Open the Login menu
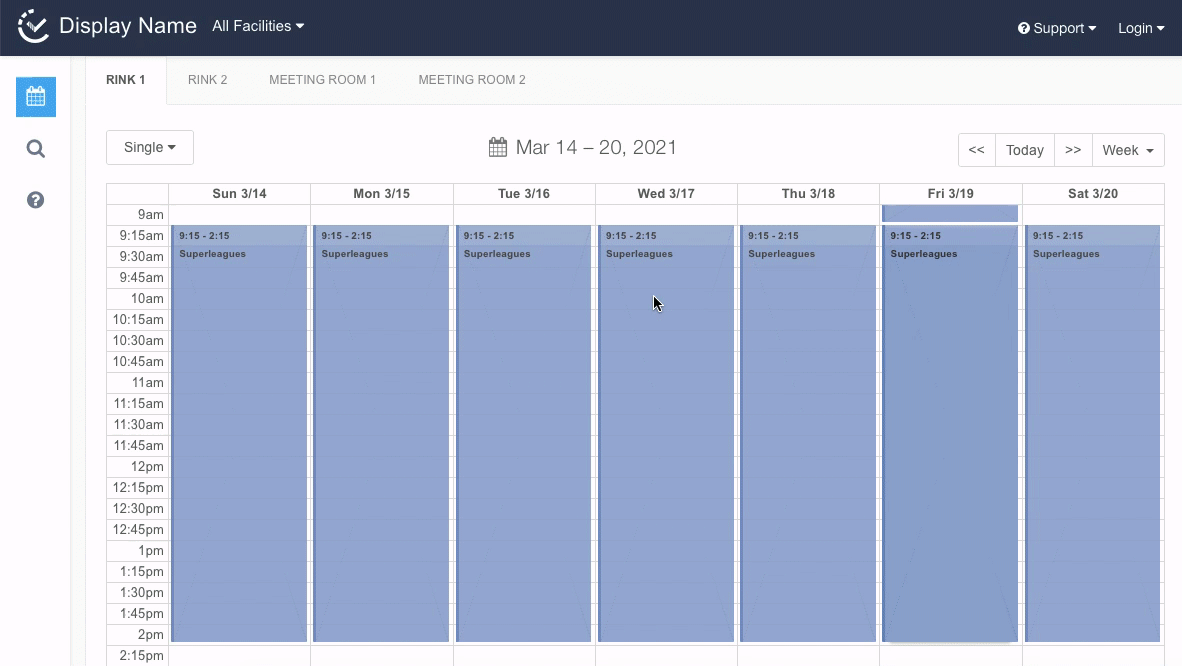Screen dimensions: 1182x666 1140,28
